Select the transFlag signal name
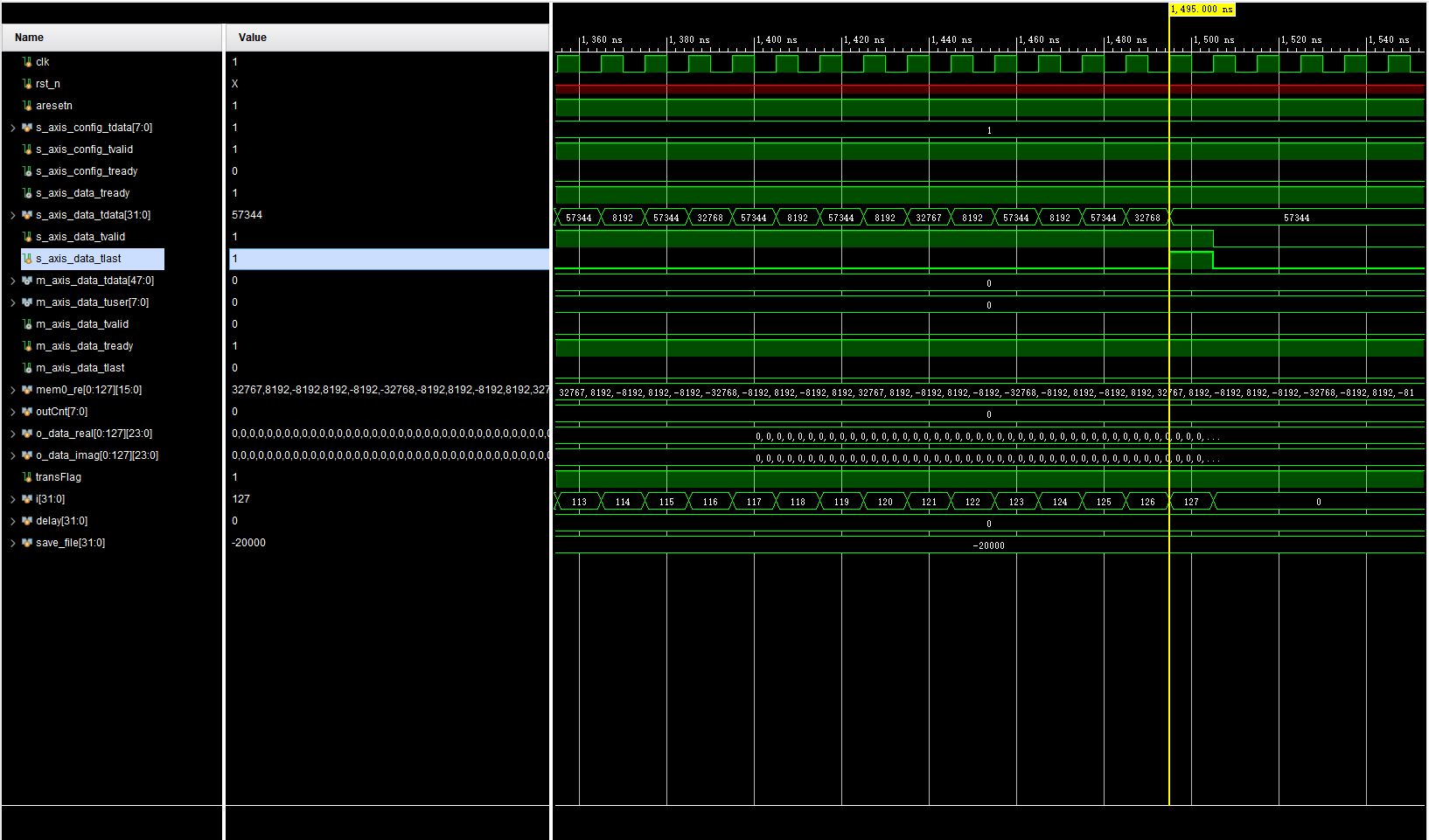The width and height of the screenshot is (1429, 840). [59, 477]
